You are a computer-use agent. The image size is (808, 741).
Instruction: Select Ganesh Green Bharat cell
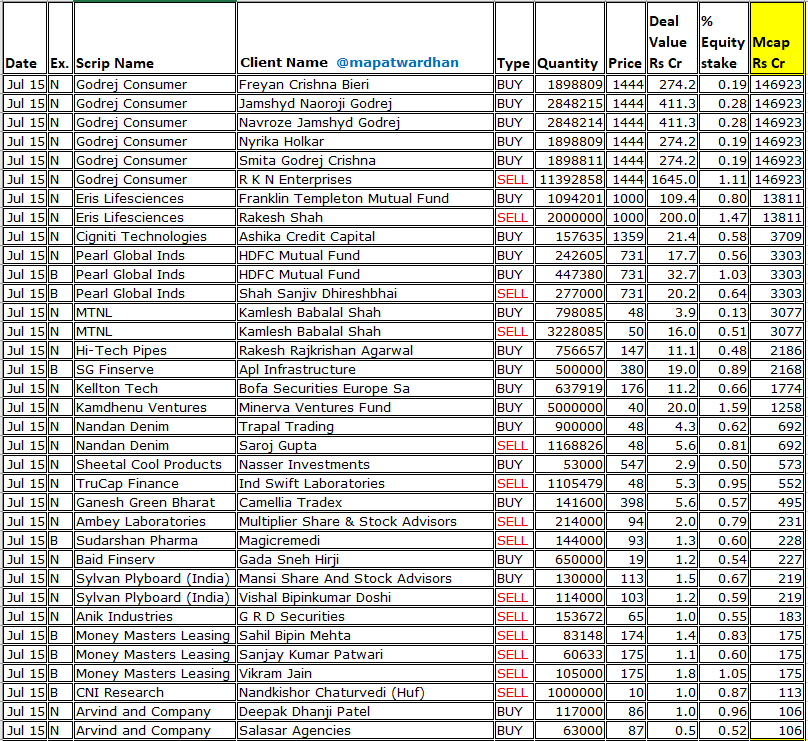click(x=155, y=503)
